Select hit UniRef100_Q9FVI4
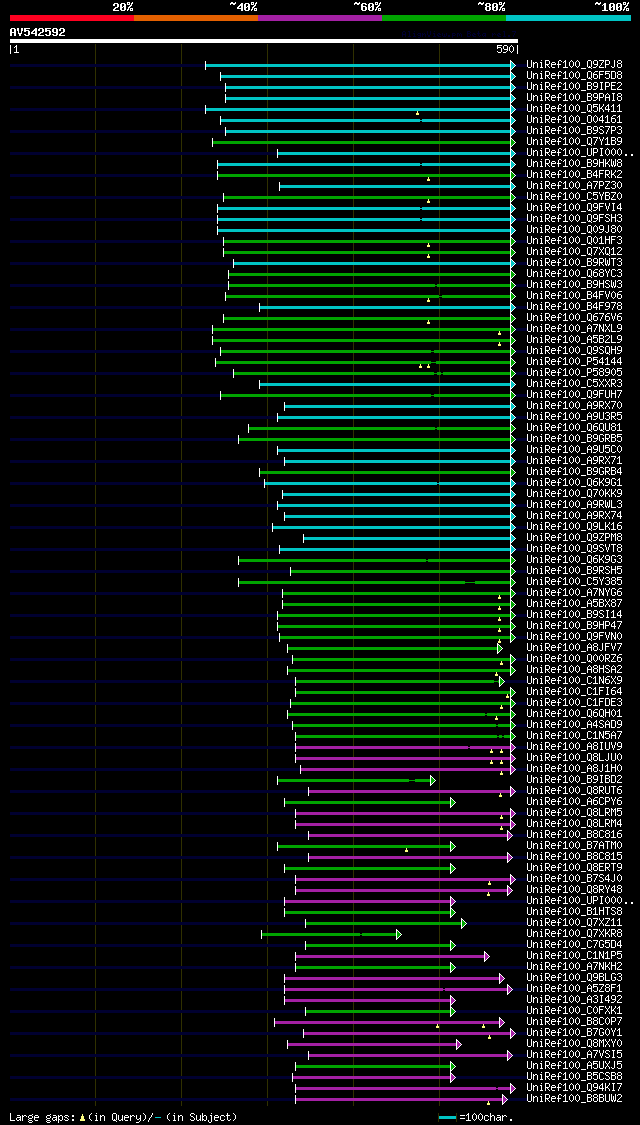Image resolution: width=640 pixels, height=1125 pixels. coord(574,207)
